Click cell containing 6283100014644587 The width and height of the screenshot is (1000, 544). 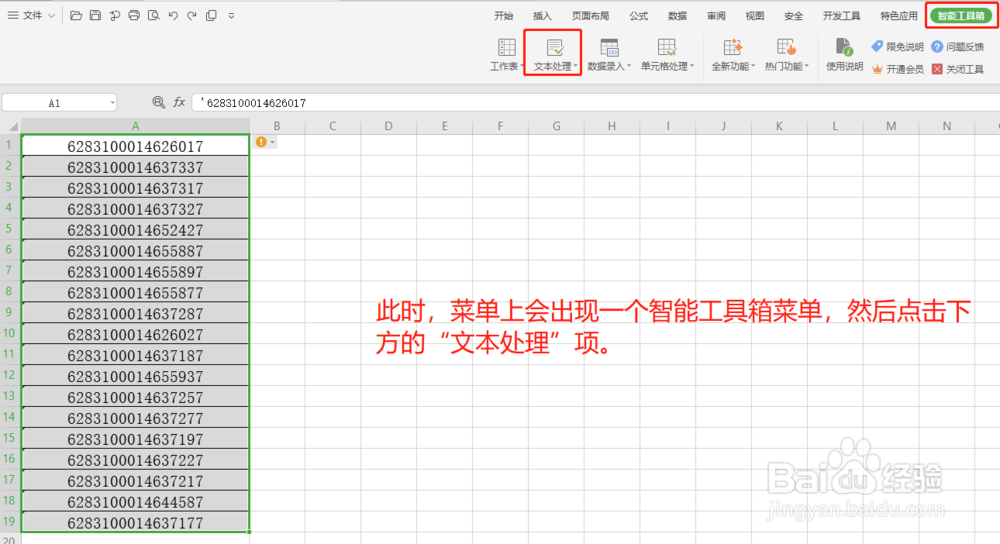(135, 502)
